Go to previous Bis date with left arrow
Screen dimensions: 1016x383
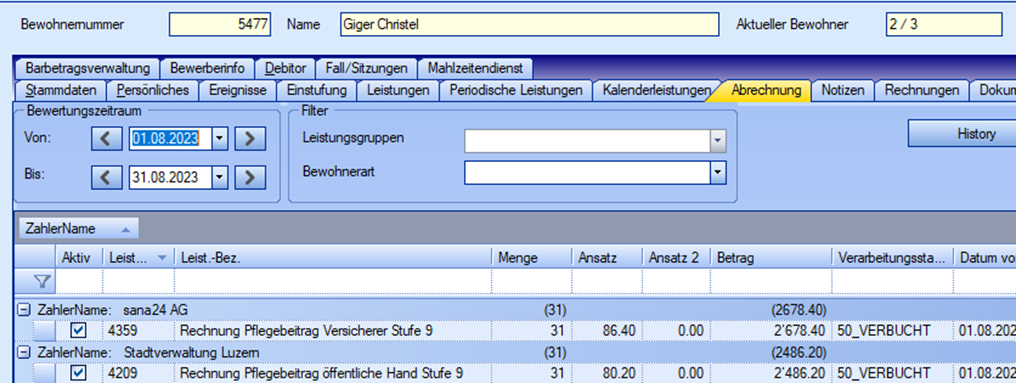pos(106,177)
